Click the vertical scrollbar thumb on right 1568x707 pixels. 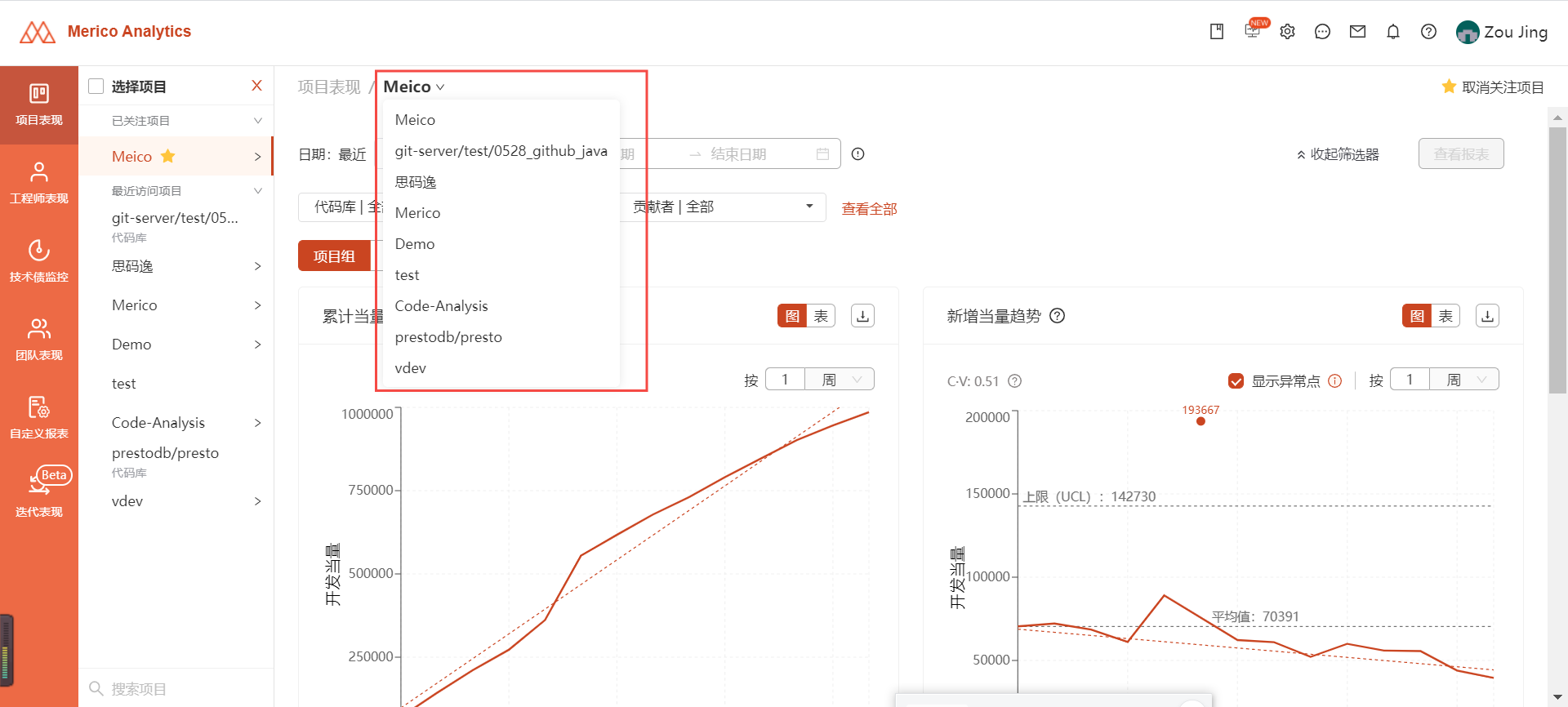click(x=1557, y=260)
